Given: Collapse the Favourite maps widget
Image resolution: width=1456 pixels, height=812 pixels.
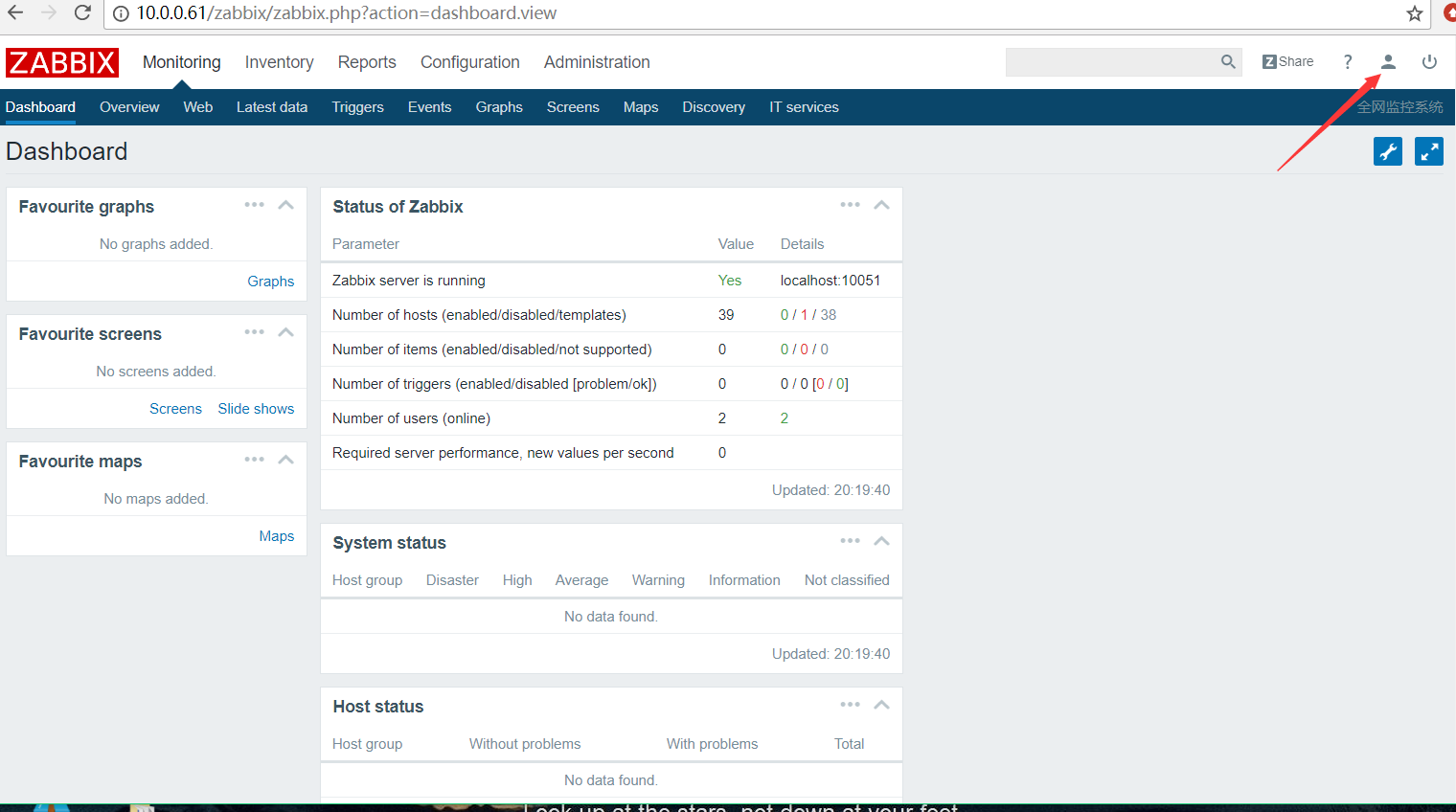Looking at the screenshot, I should (x=285, y=460).
